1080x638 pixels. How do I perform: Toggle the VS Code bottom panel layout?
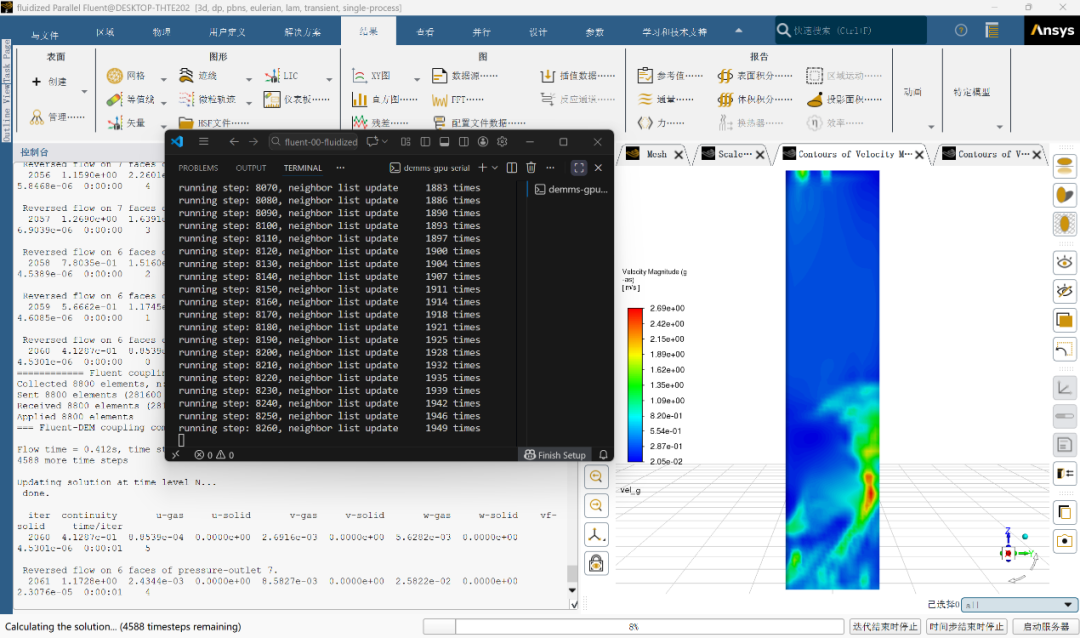tap(444, 142)
